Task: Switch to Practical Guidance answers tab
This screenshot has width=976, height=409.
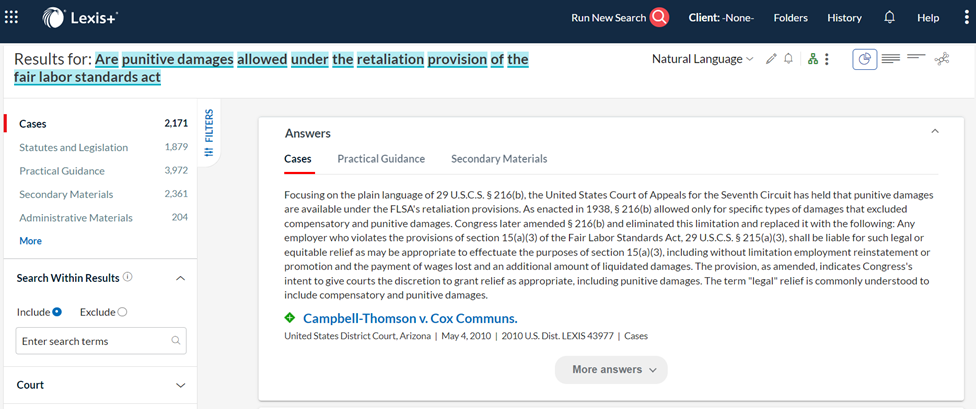Action: coord(381,159)
